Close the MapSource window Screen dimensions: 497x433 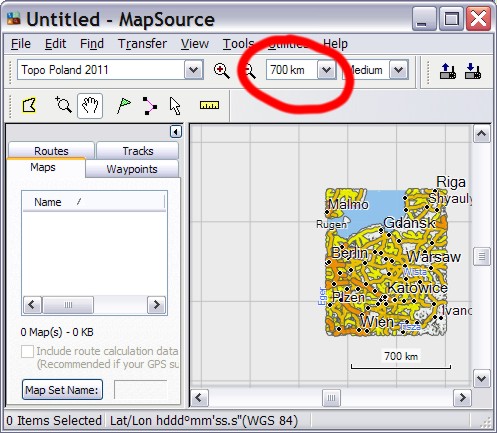[478, 19]
